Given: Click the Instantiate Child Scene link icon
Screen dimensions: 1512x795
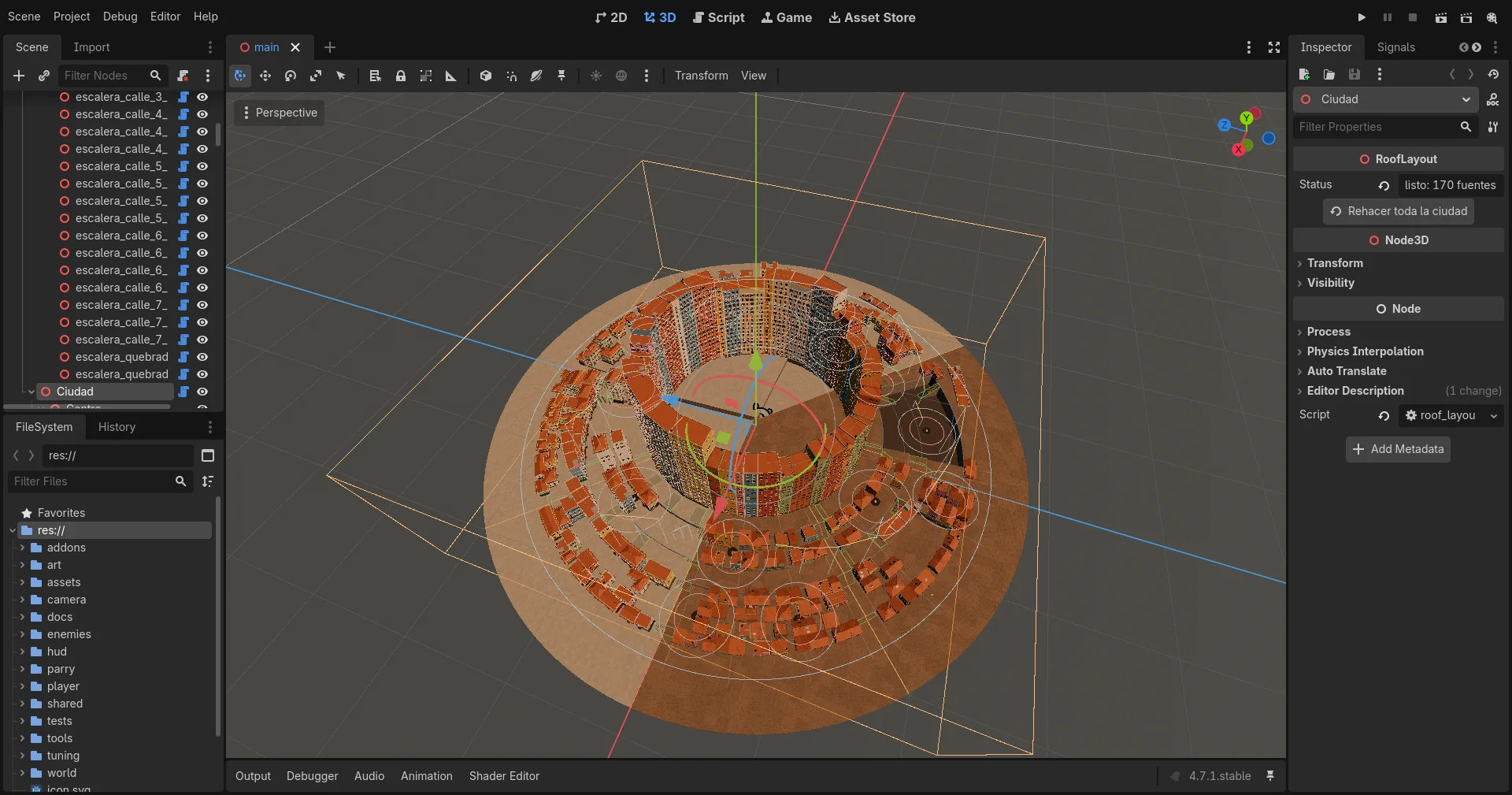Looking at the screenshot, I should [44, 76].
